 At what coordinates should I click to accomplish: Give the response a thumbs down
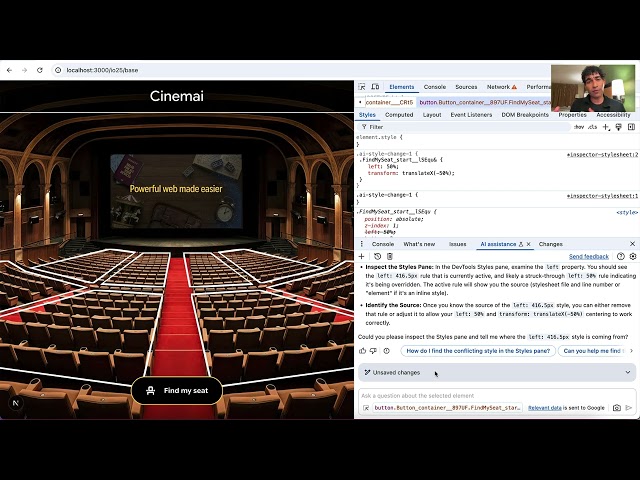tap(373, 351)
